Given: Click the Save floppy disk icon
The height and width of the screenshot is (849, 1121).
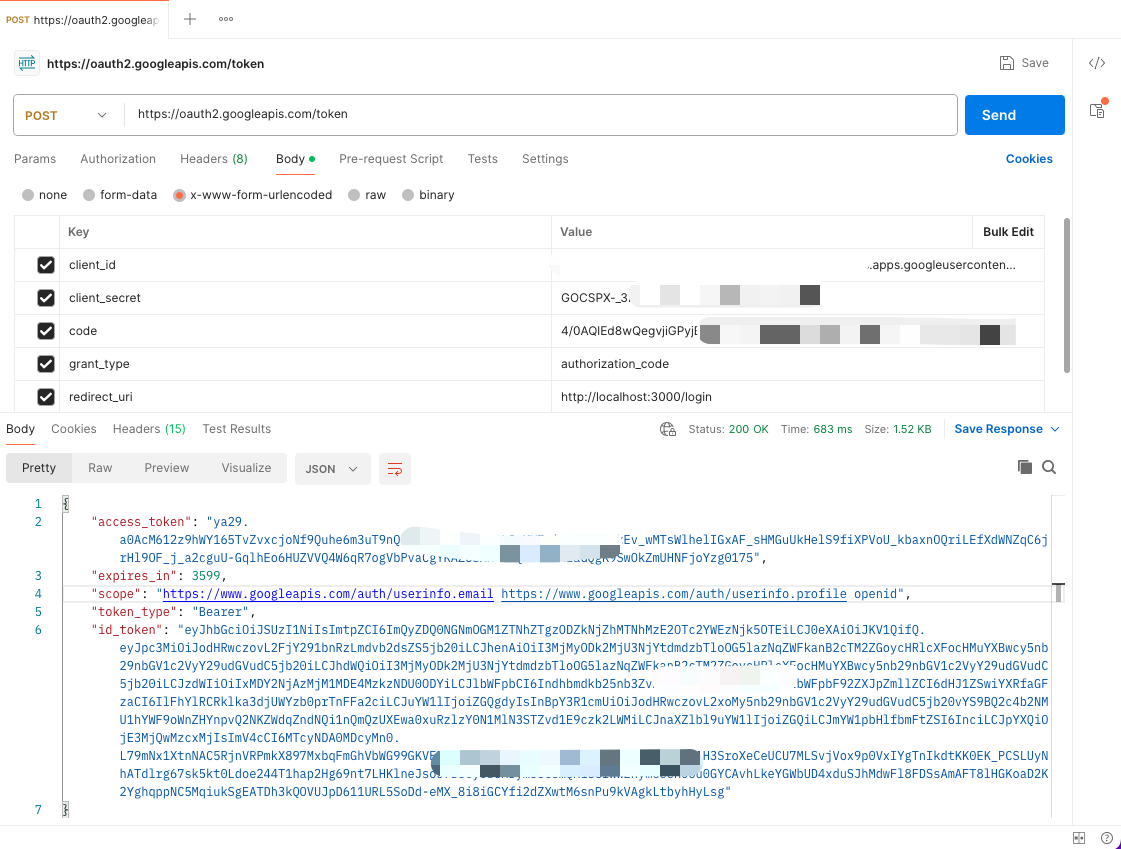Looking at the screenshot, I should 1007,63.
